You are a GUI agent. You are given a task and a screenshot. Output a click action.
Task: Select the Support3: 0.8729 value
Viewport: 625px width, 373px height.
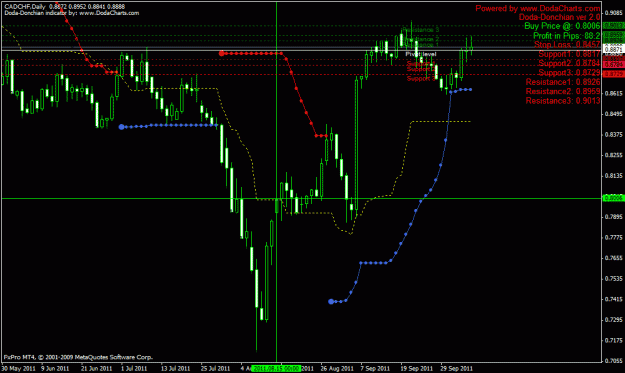click(569, 73)
